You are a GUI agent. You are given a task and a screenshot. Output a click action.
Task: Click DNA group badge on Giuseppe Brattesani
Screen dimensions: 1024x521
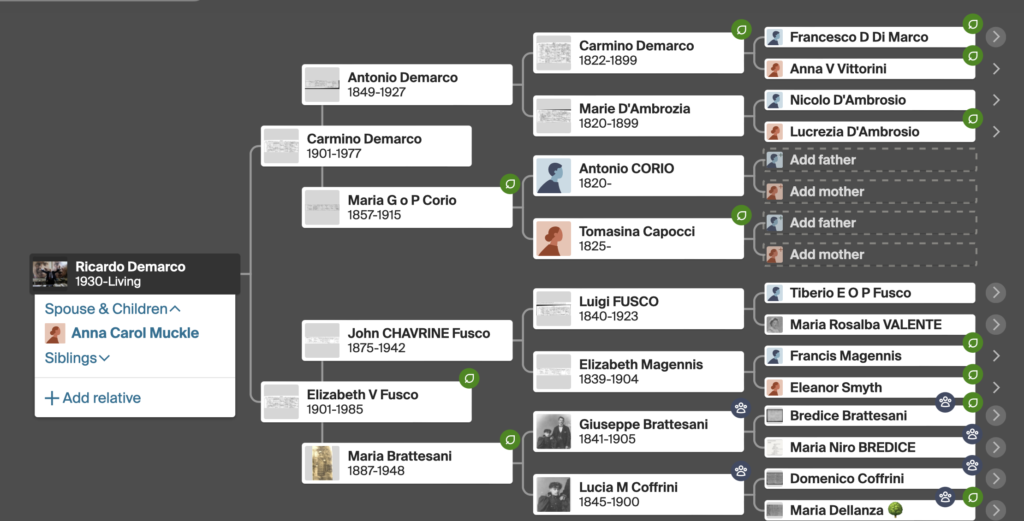[x=741, y=409]
